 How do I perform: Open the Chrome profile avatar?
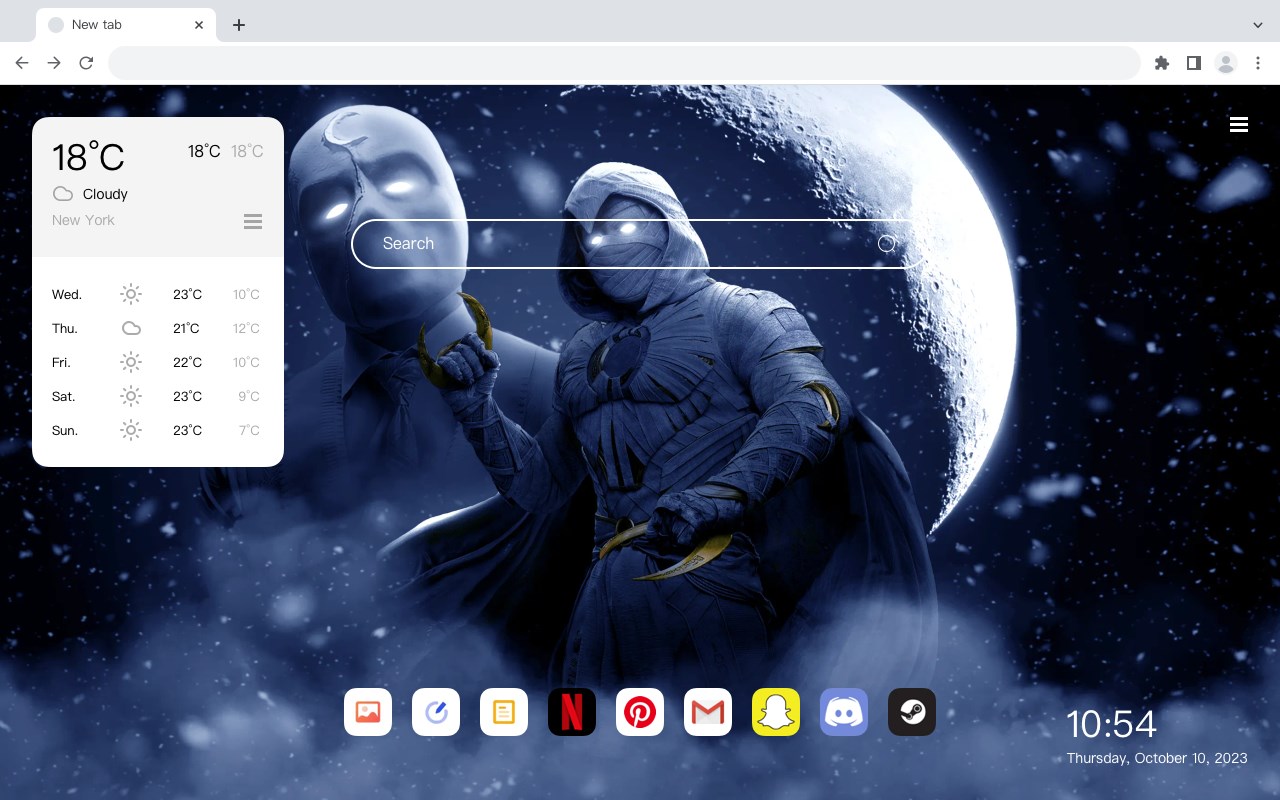click(1226, 63)
